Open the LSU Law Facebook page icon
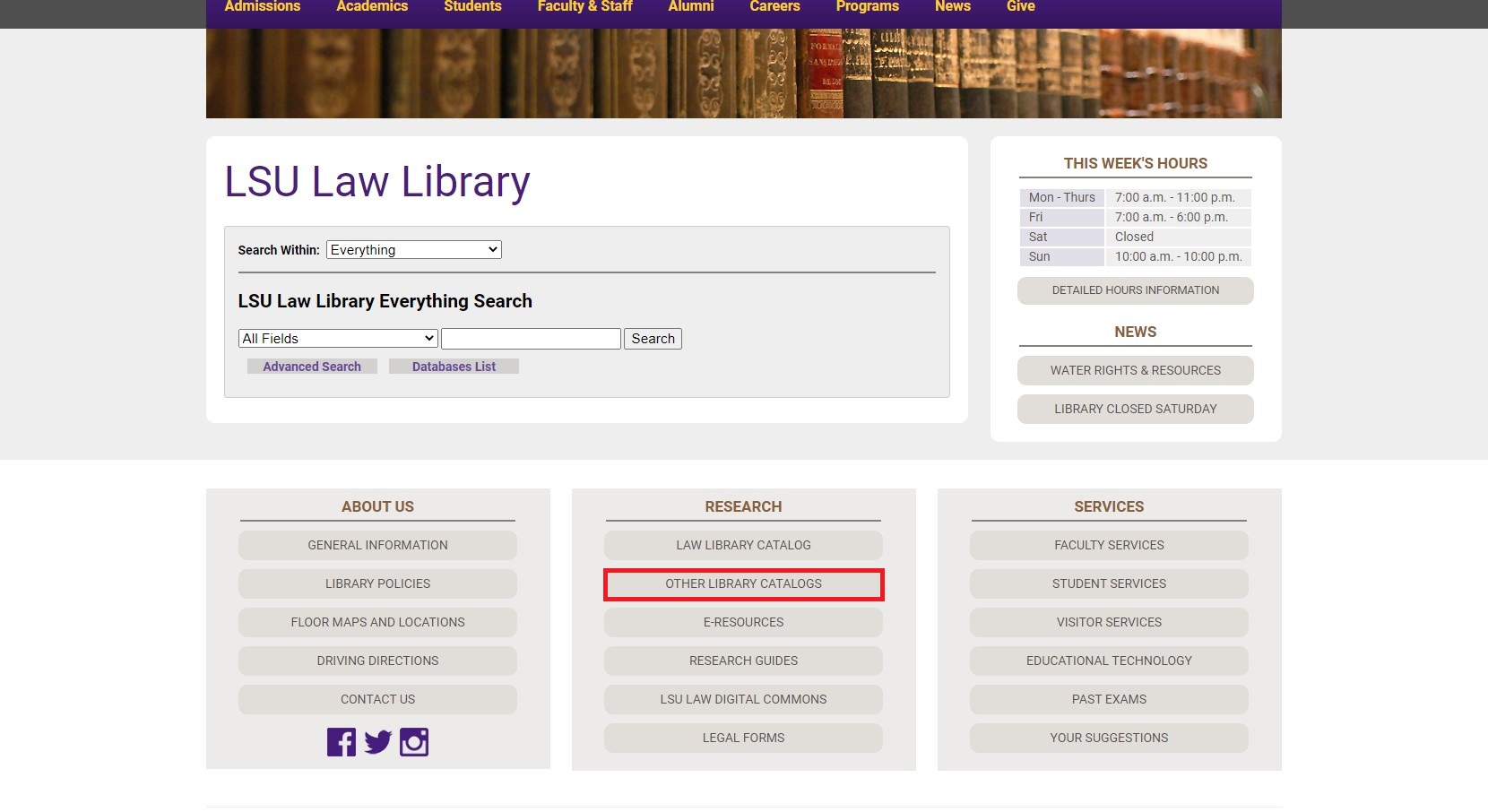 342,742
